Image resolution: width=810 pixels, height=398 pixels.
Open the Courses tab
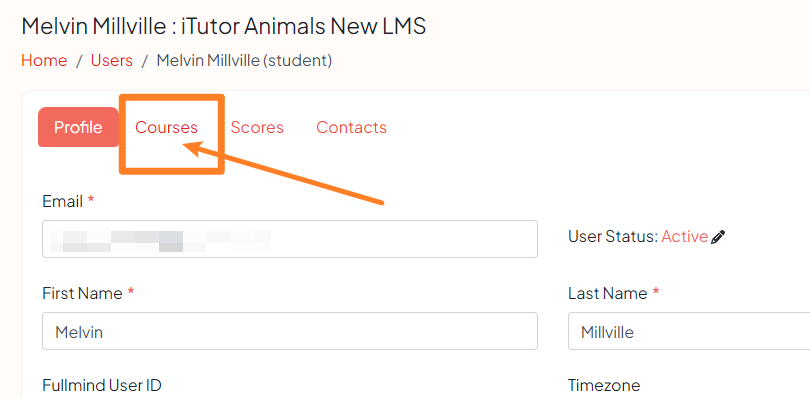[166, 127]
